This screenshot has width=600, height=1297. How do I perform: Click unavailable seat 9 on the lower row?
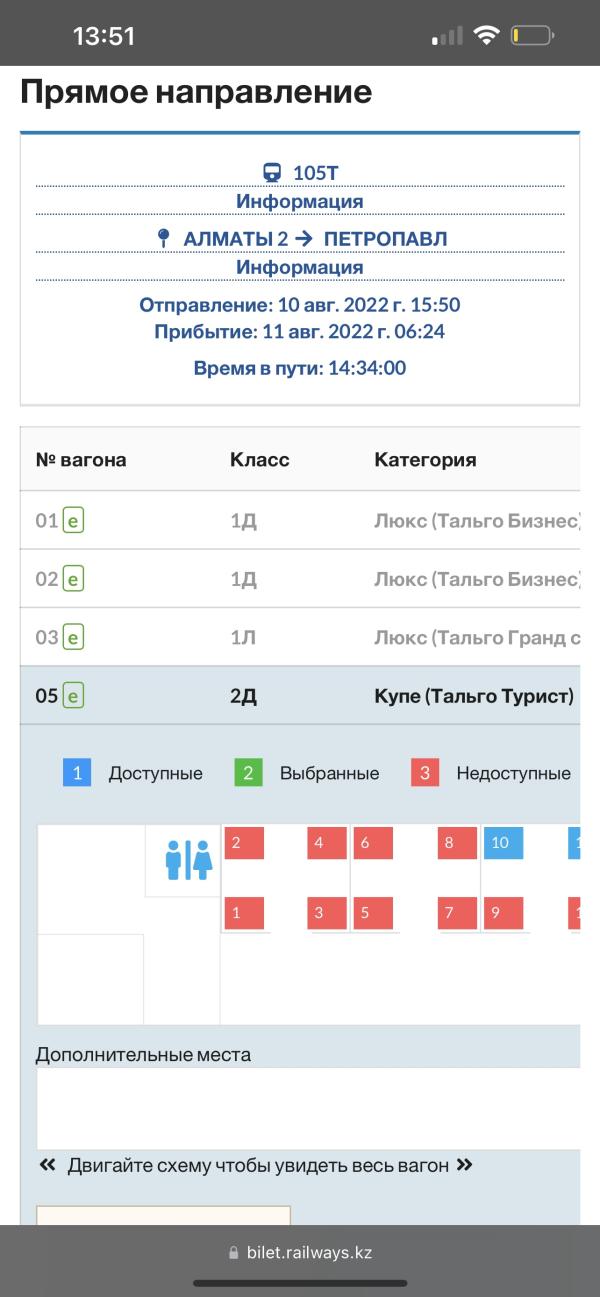coord(507,913)
